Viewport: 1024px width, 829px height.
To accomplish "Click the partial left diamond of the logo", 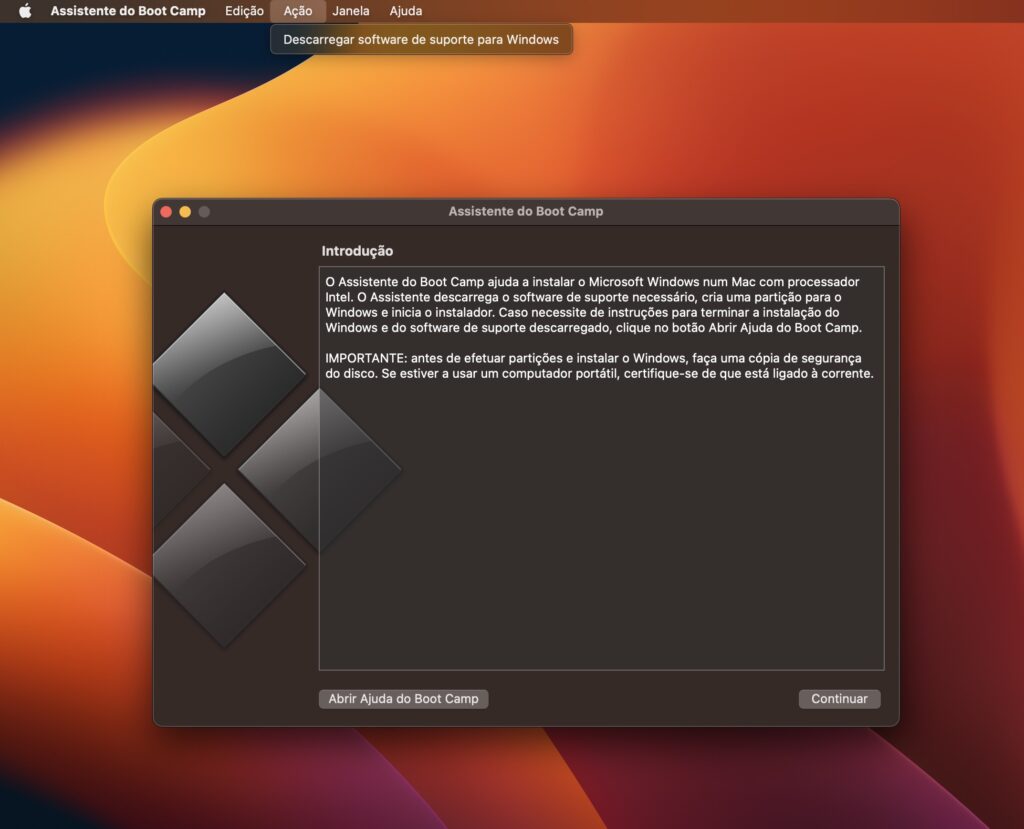I will tap(172, 468).
